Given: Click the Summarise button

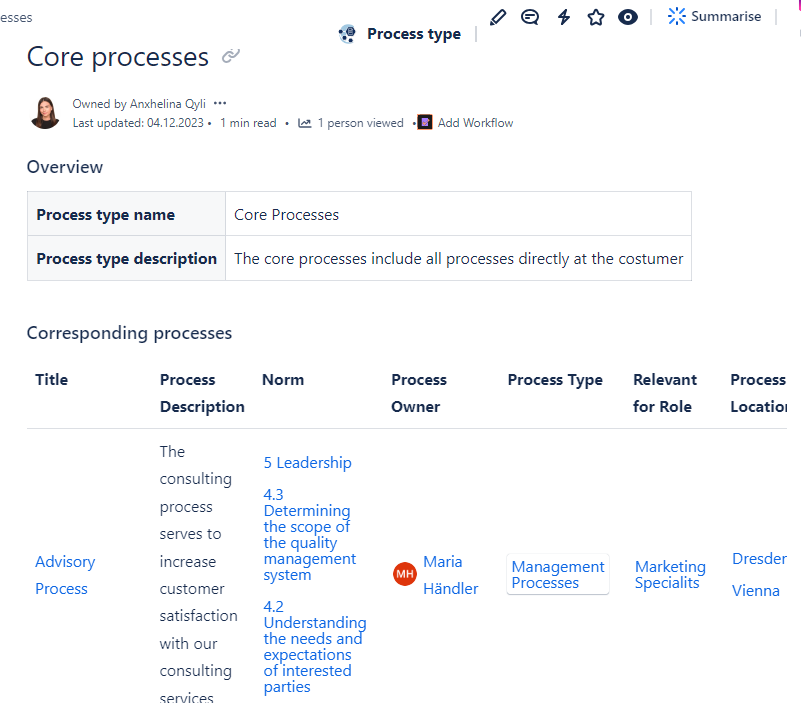Looking at the screenshot, I should (x=714, y=16).
